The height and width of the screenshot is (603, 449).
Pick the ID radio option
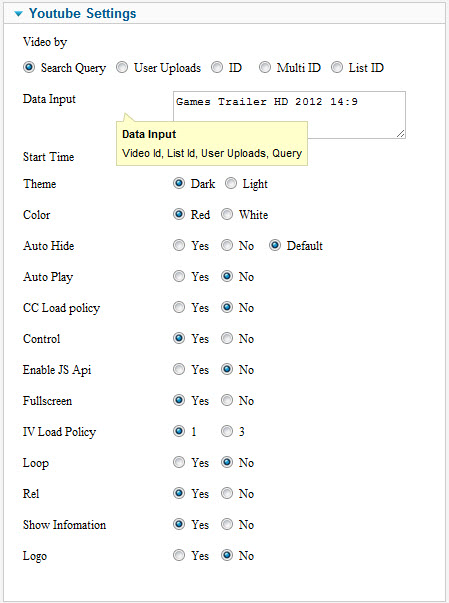pyautogui.click(x=217, y=68)
